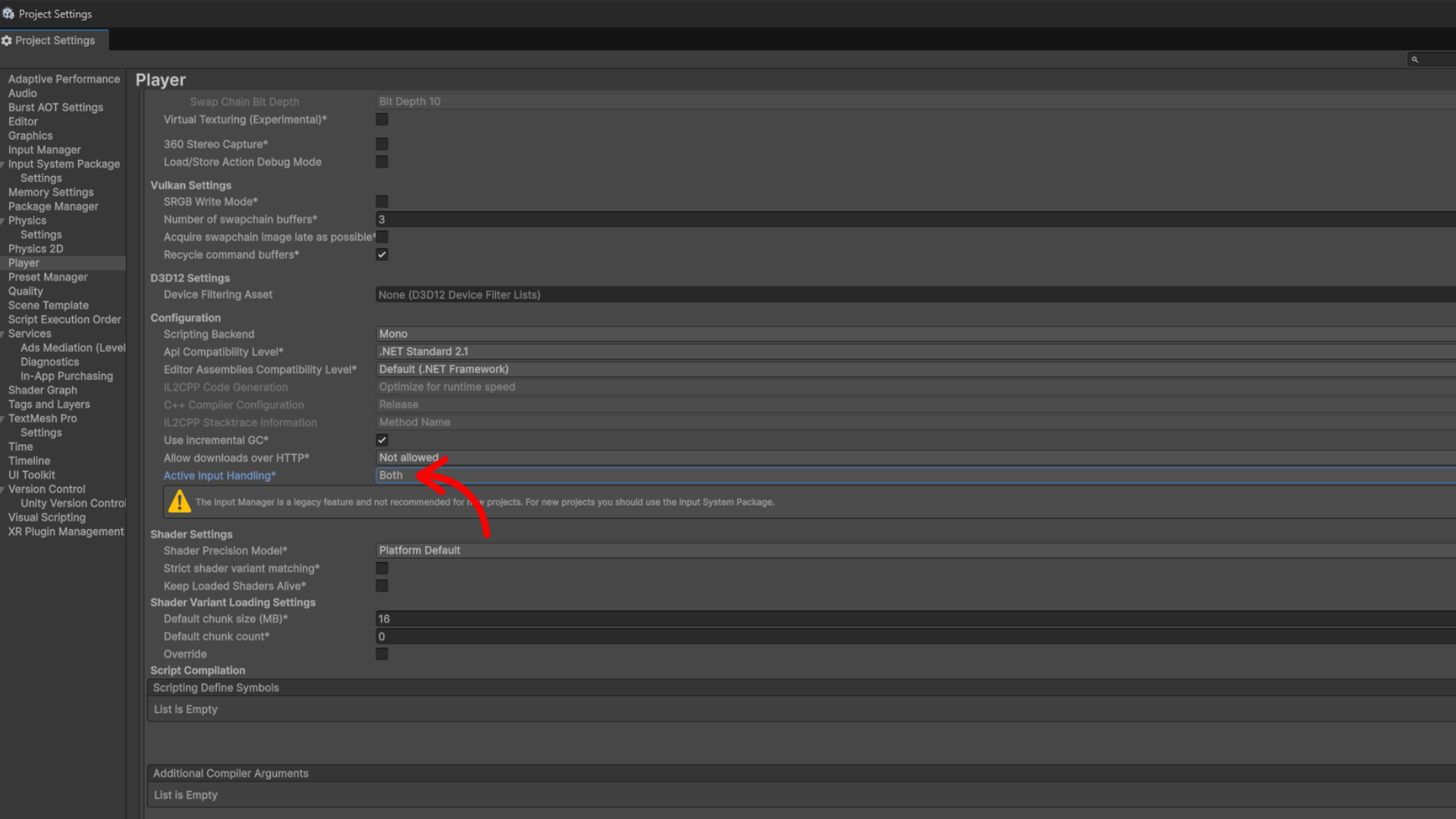Image resolution: width=1456 pixels, height=819 pixels.
Task: Collapse the TextMesh Pro tree arrow
Action: [3, 419]
